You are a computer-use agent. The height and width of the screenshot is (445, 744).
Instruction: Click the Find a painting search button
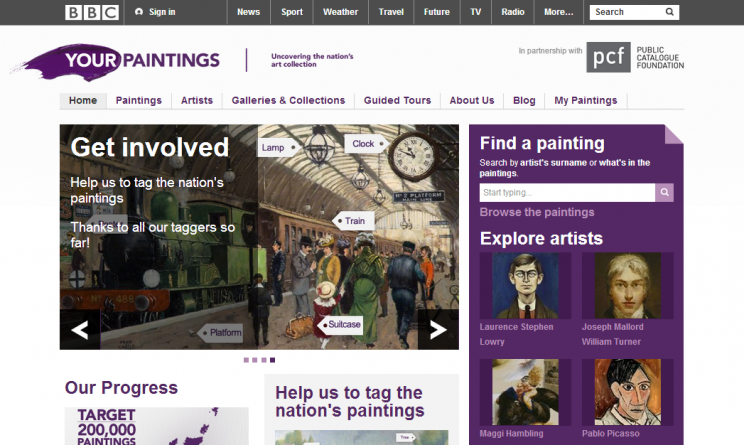coord(664,192)
